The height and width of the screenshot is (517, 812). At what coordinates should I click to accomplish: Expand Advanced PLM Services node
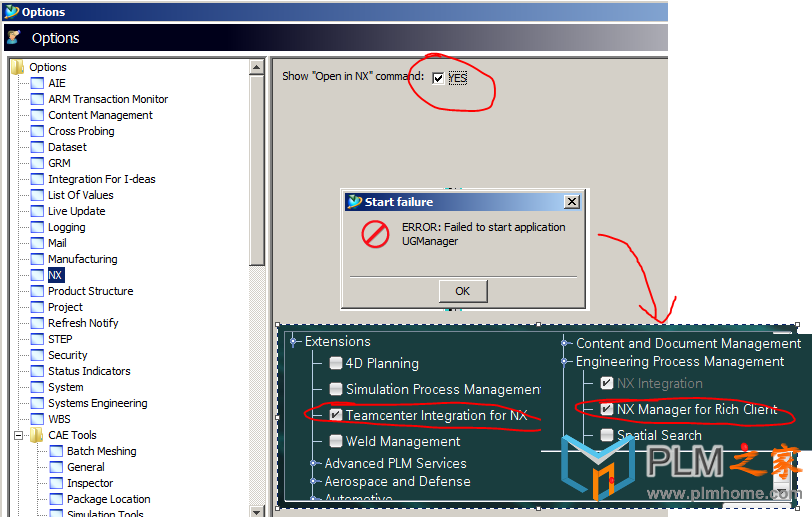[x=314, y=463]
